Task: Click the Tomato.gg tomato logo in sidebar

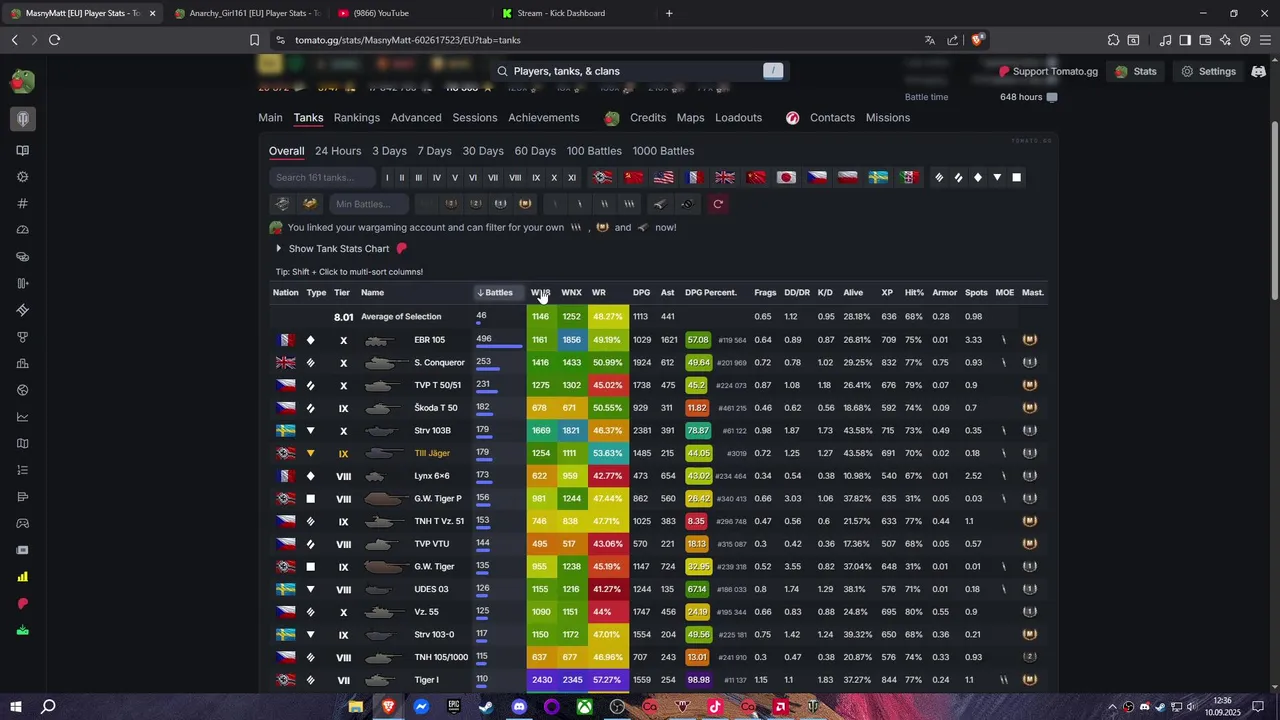Action: [22, 81]
